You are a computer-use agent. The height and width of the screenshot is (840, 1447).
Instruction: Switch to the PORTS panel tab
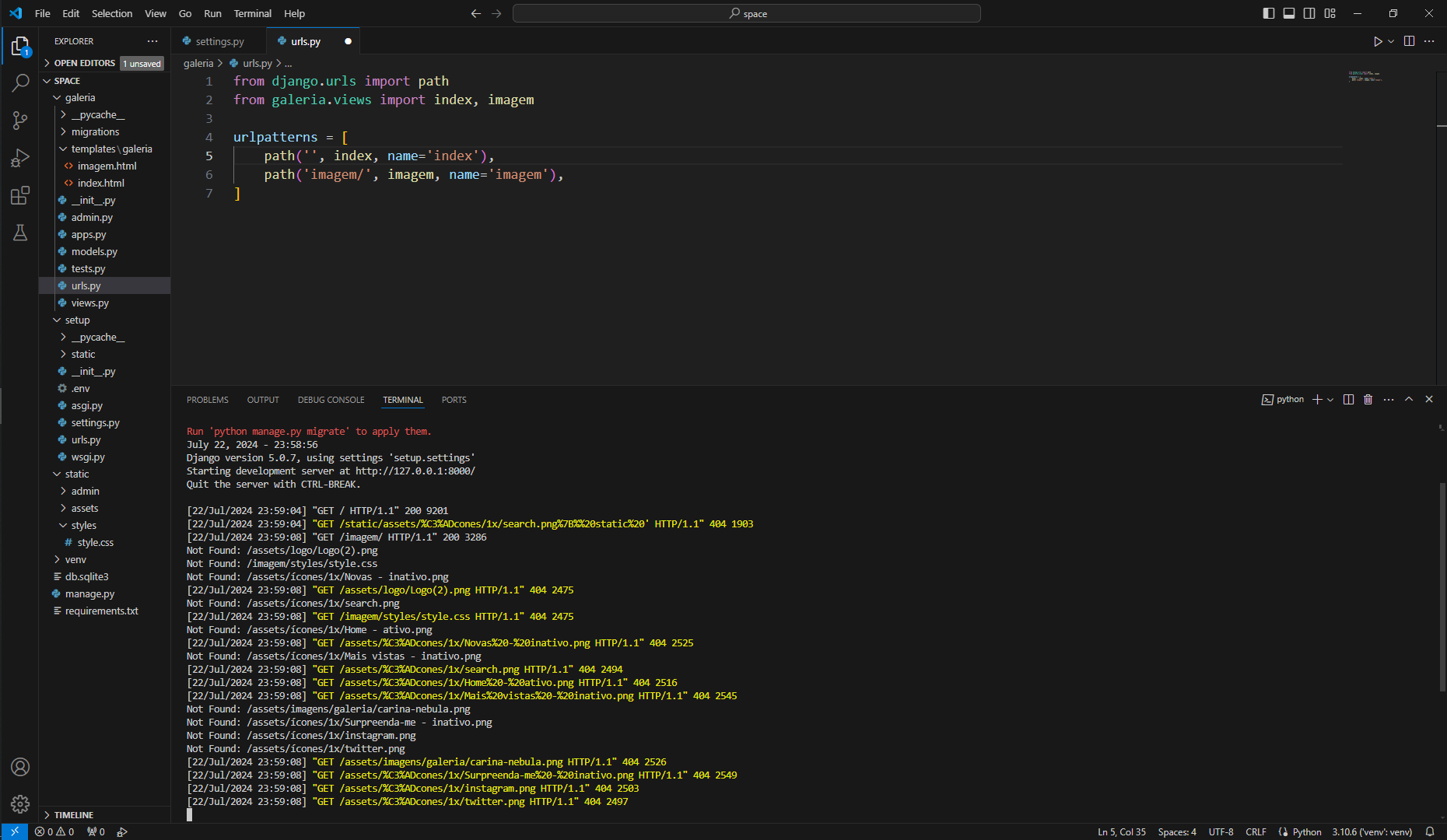pyautogui.click(x=454, y=400)
